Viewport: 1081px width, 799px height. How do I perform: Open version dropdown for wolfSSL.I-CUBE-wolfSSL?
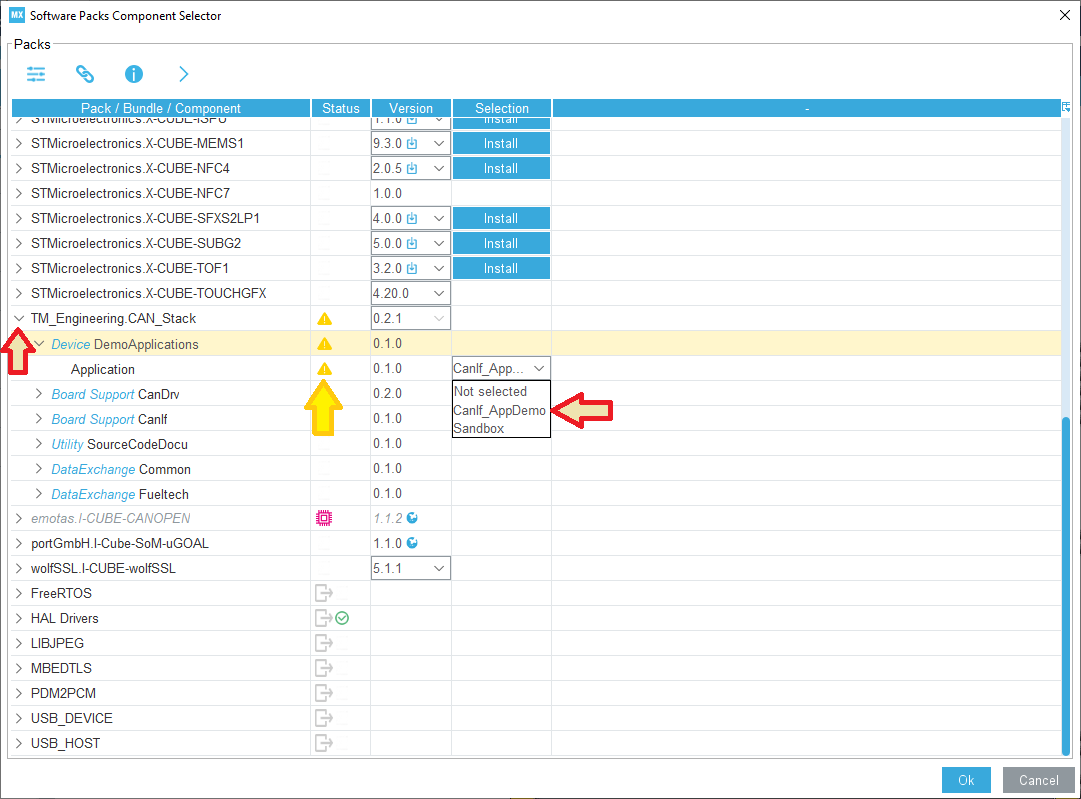438,568
